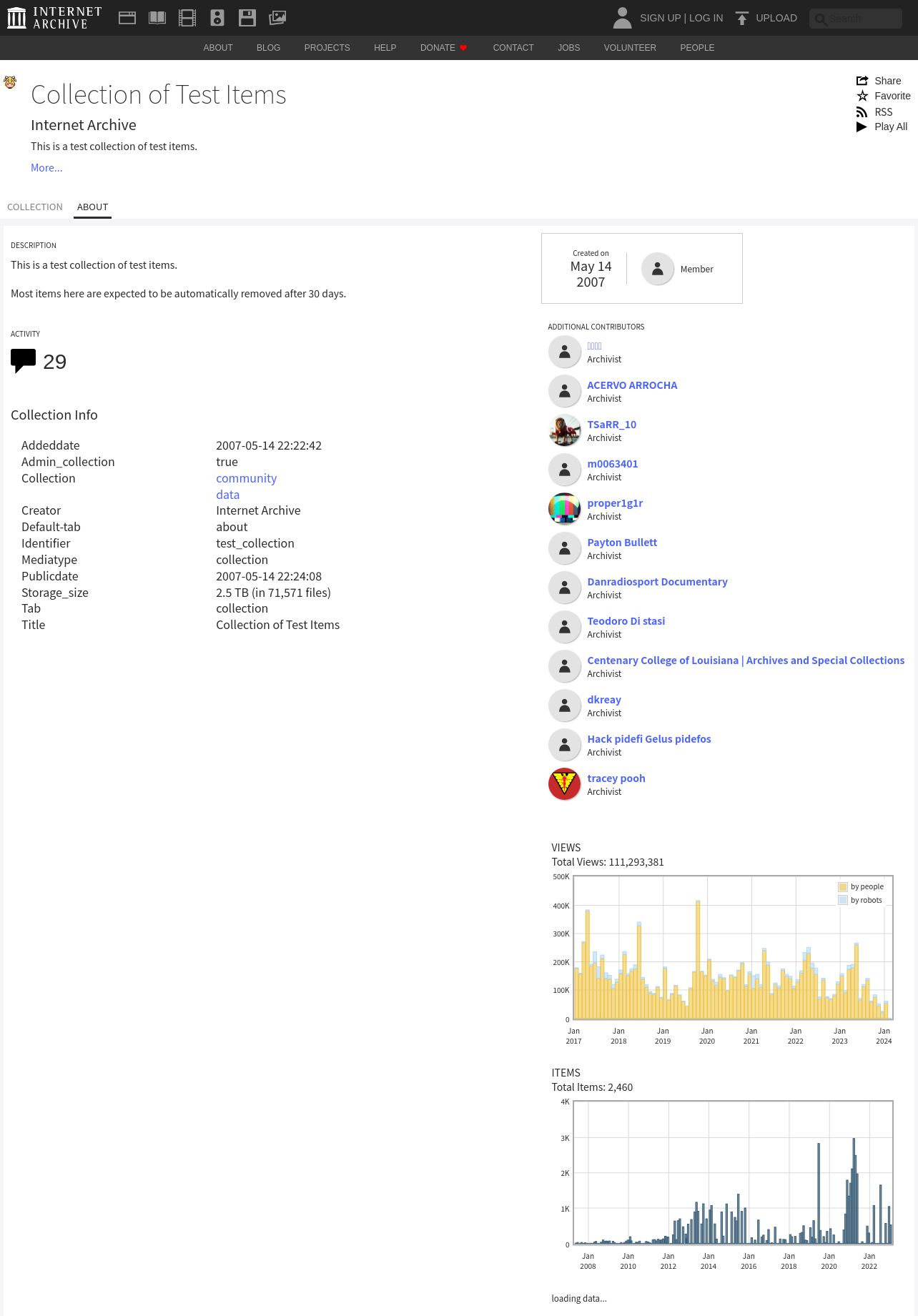Click the user avatar icon near Sign Up
The width and height of the screenshot is (918, 1316).
623,18
